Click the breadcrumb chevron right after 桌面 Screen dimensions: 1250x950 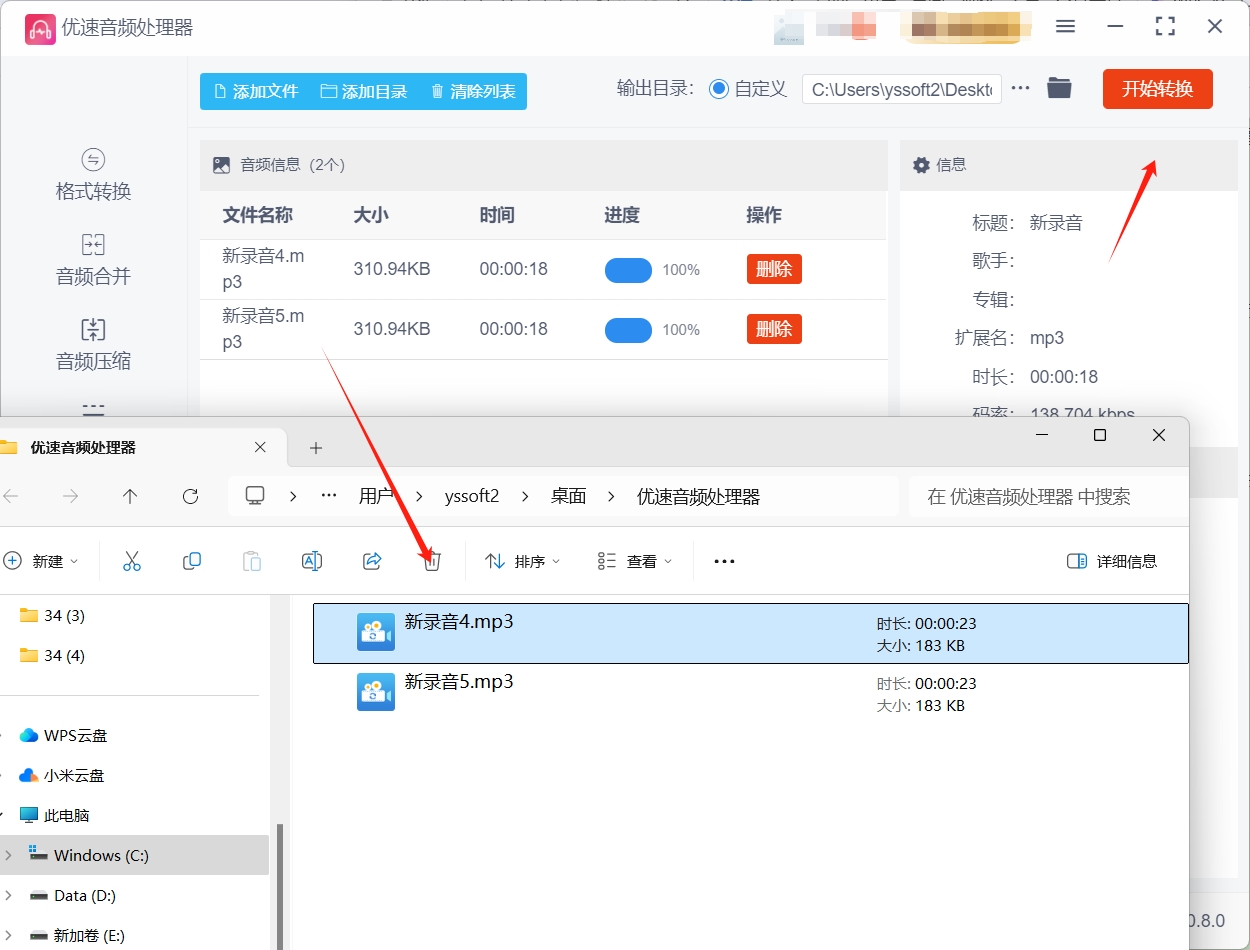point(612,496)
